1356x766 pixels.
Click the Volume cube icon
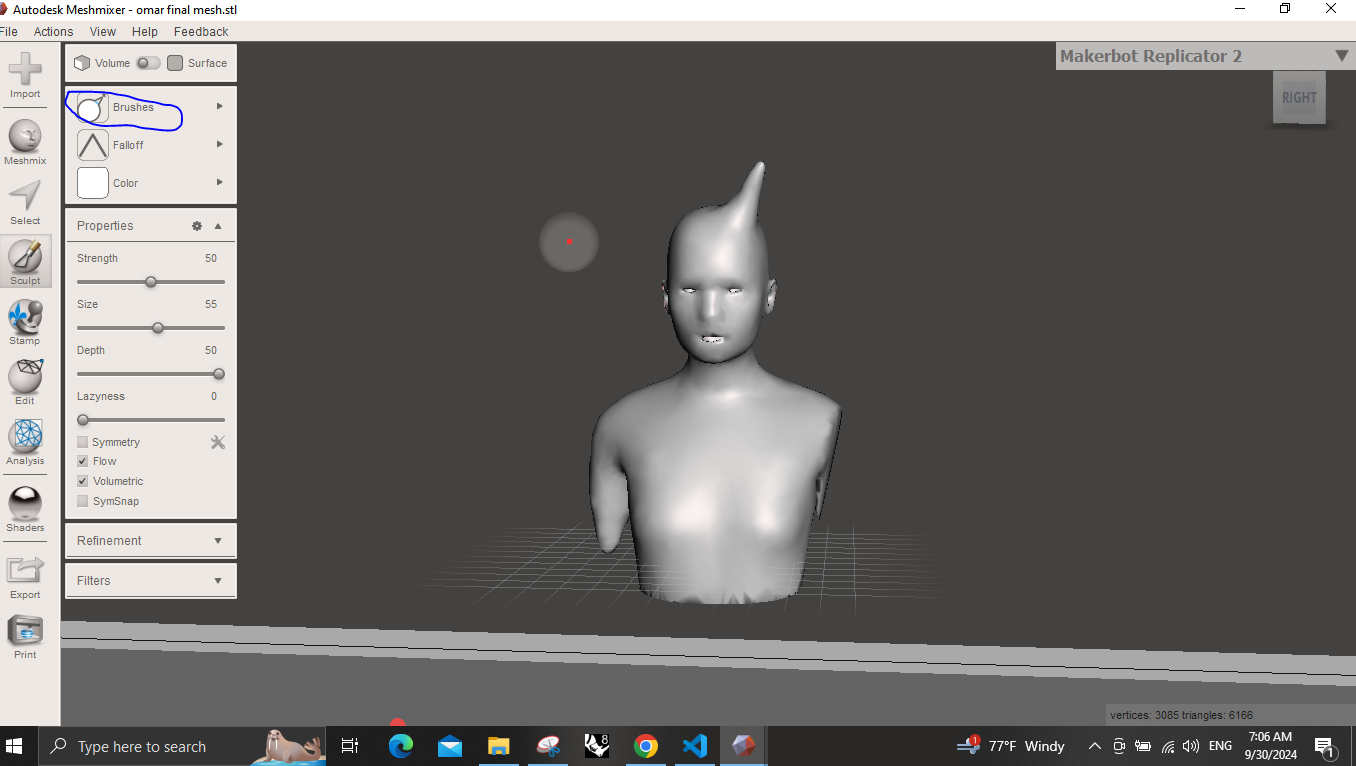point(82,63)
